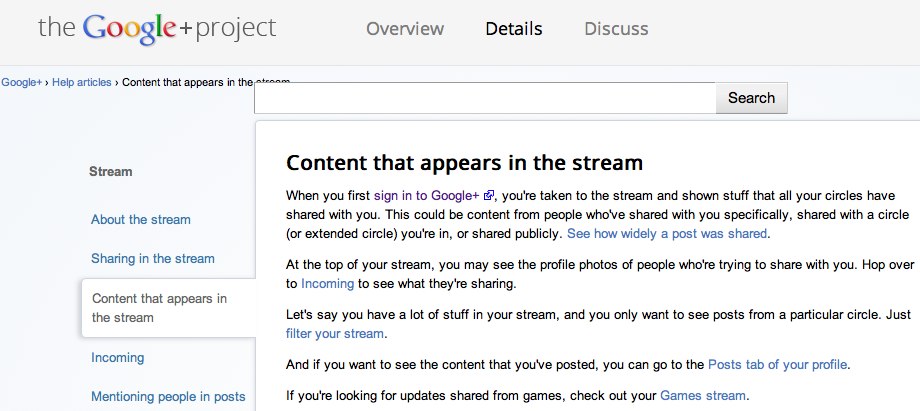Open Posts tab of your profile link
Screen dimensions: 920x411
coord(777,365)
